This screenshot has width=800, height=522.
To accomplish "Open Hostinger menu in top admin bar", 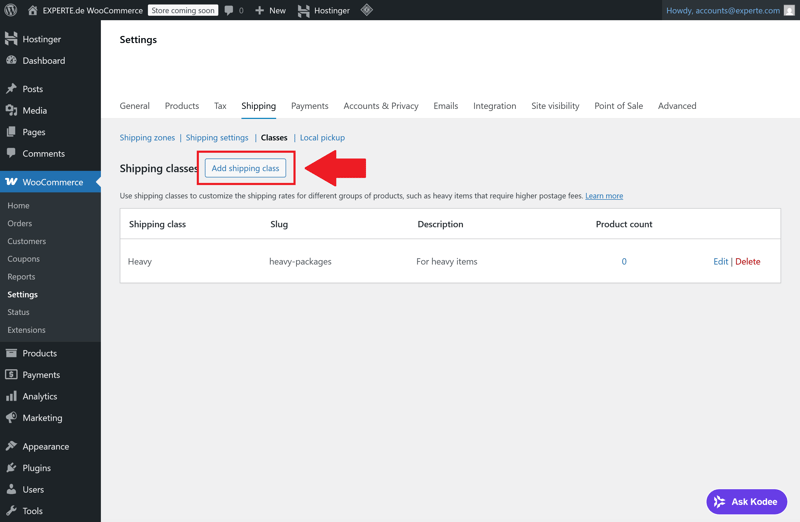I will coord(324,10).
